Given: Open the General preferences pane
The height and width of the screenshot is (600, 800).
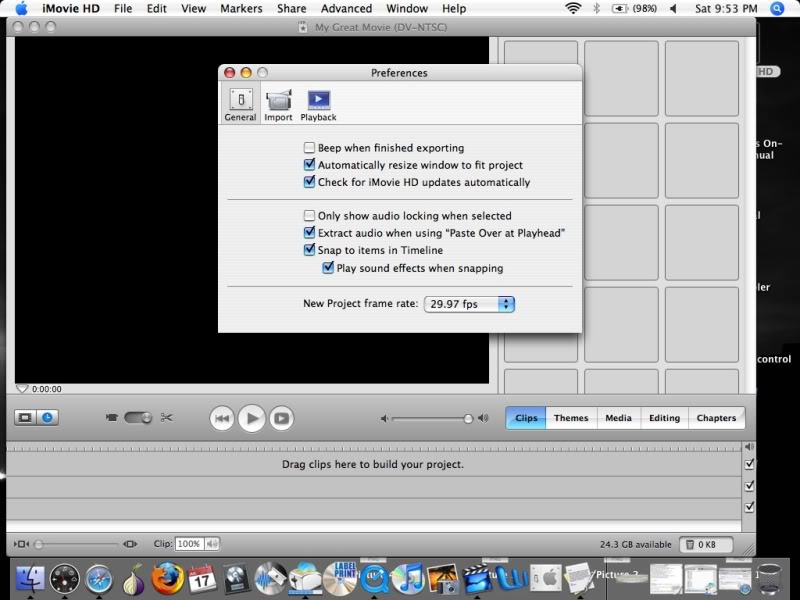Looking at the screenshot, I should (240, 105).
